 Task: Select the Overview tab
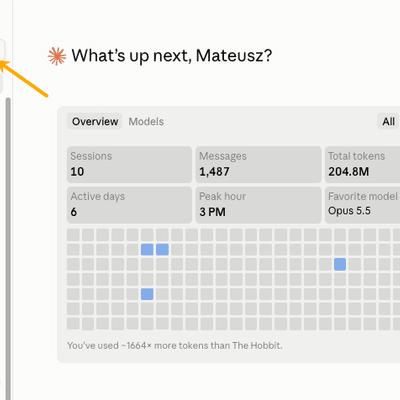click(95, 122)
